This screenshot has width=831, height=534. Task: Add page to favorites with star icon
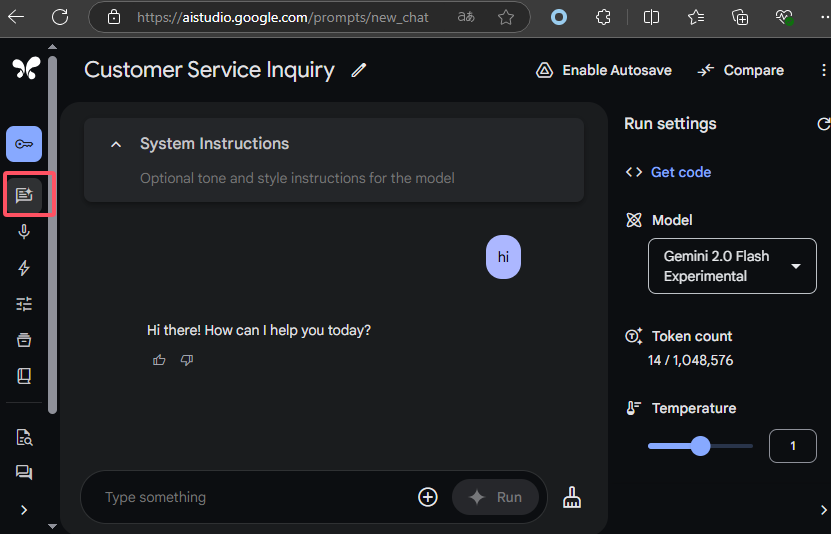click(506, 17)
